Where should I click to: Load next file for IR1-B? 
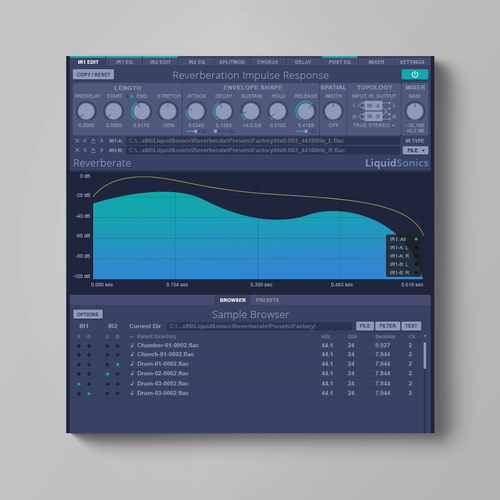click(x=101, y=150)
